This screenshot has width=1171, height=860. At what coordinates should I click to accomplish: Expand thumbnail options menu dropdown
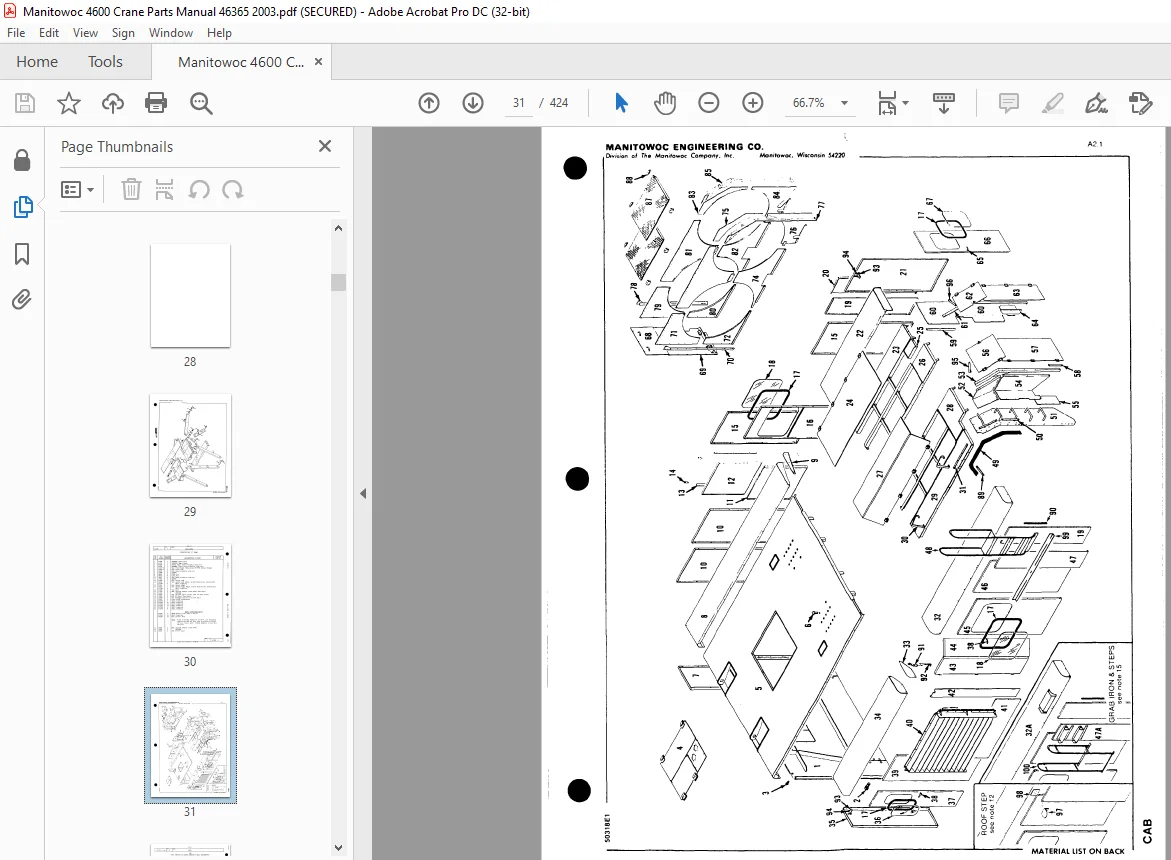point(78,190)
